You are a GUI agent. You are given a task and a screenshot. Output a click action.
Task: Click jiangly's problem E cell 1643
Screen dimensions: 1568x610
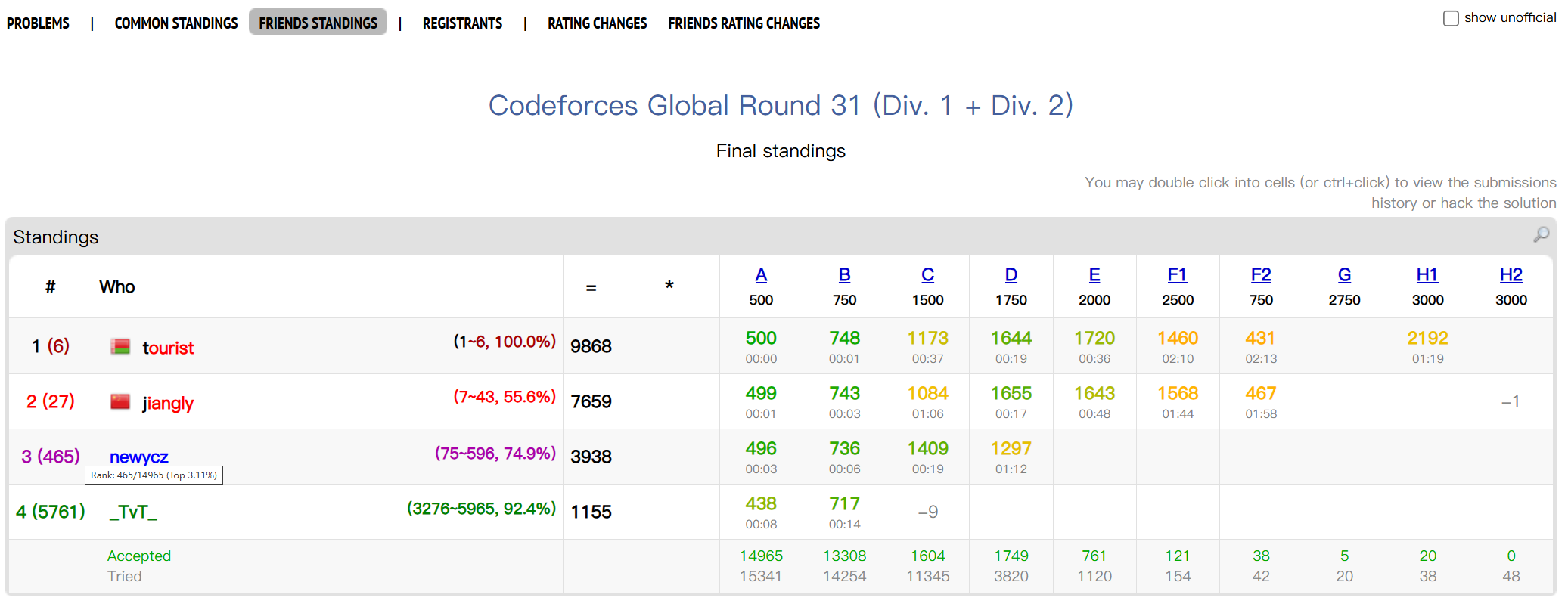[x=1094, y=401]
